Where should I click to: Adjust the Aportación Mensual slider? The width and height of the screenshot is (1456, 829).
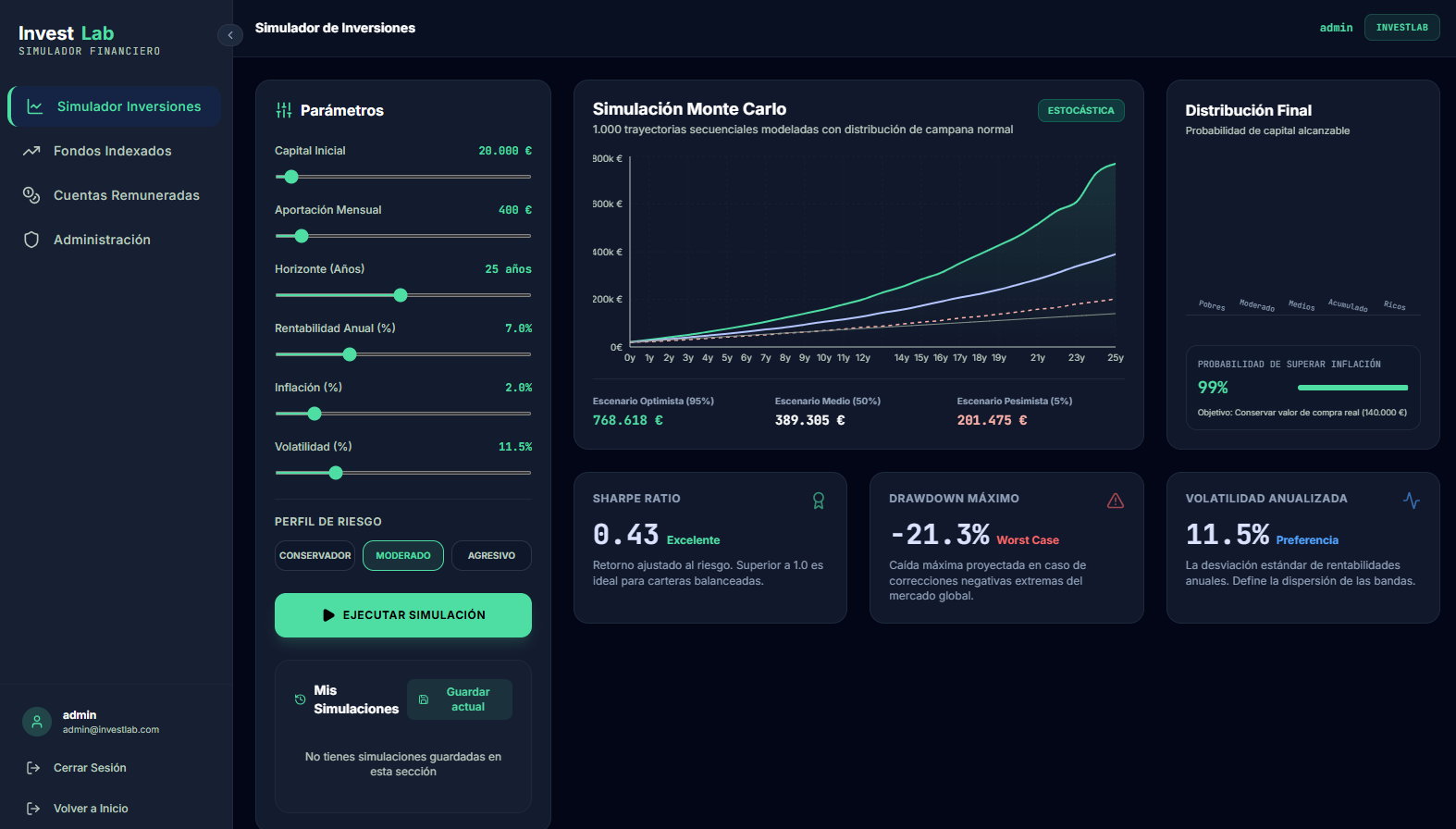[x=403, y=236]
